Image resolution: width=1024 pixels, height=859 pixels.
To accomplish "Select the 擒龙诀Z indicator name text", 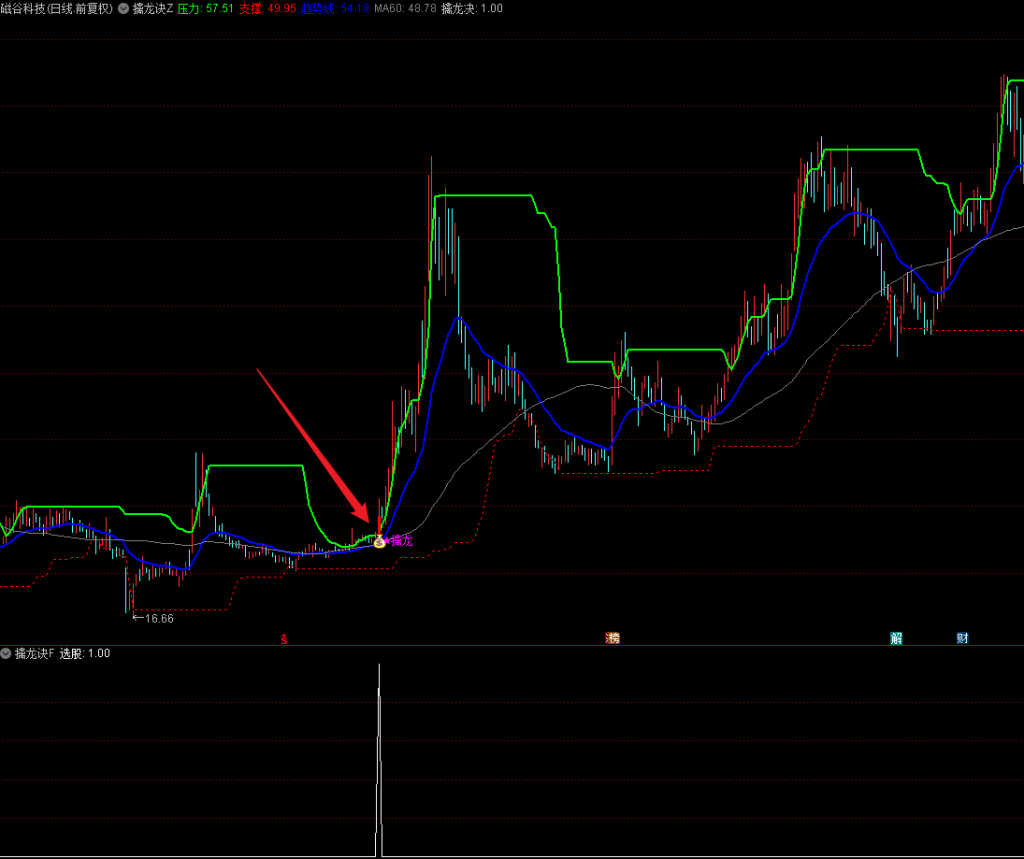I will 153,8.
